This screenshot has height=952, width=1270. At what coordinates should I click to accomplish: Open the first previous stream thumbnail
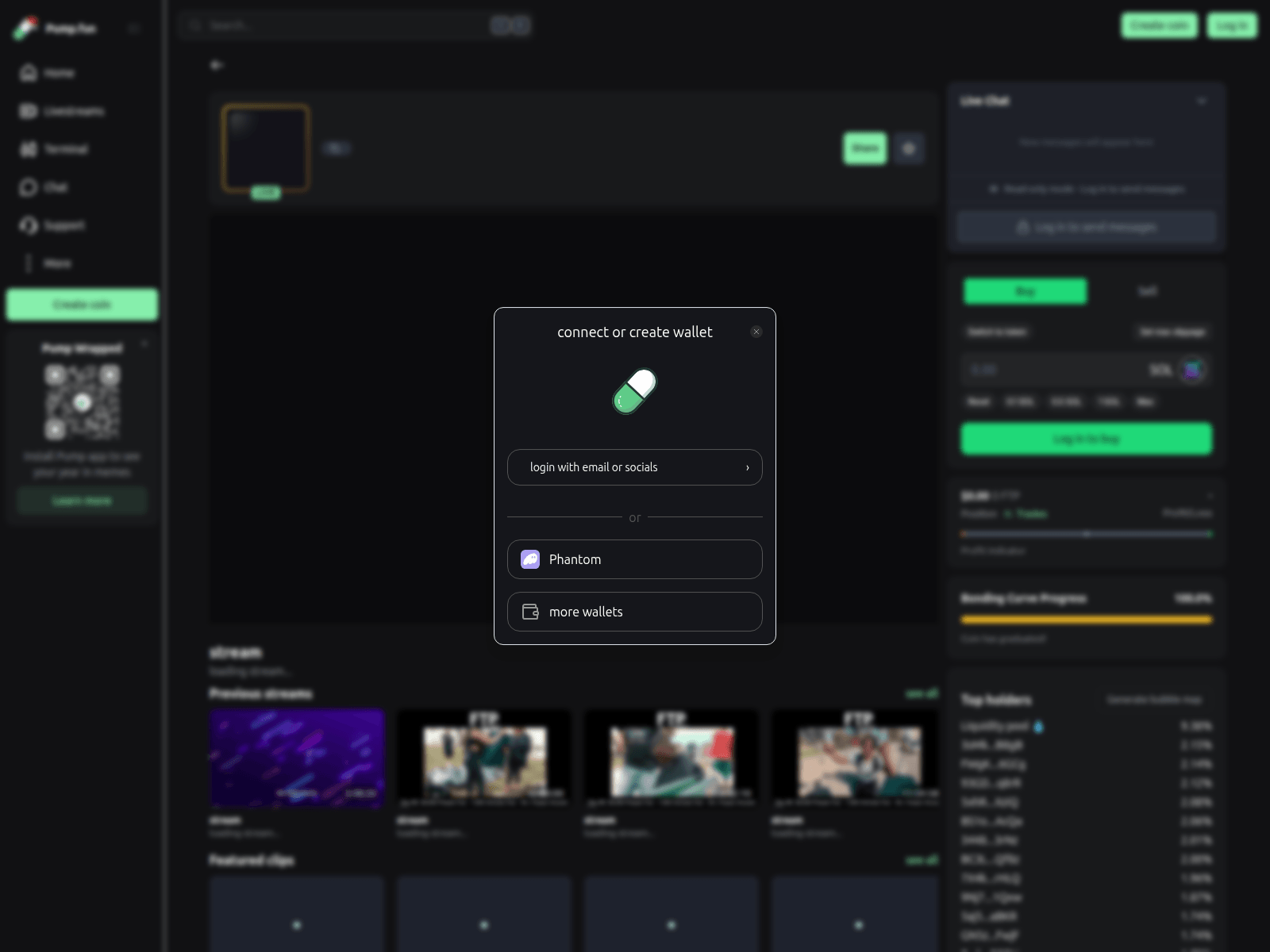297,758
